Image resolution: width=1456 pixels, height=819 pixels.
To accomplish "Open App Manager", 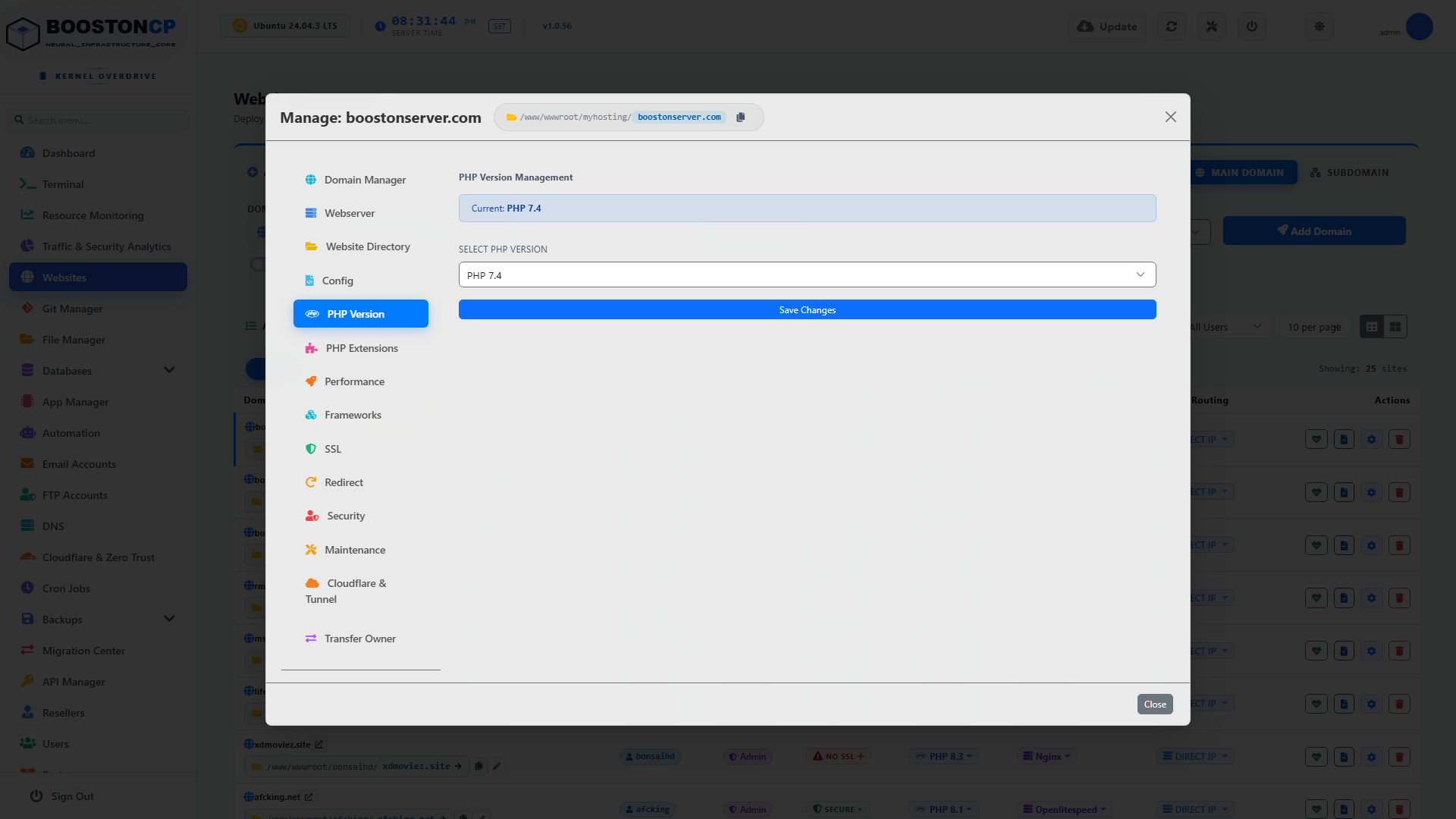I will point(98,402).
